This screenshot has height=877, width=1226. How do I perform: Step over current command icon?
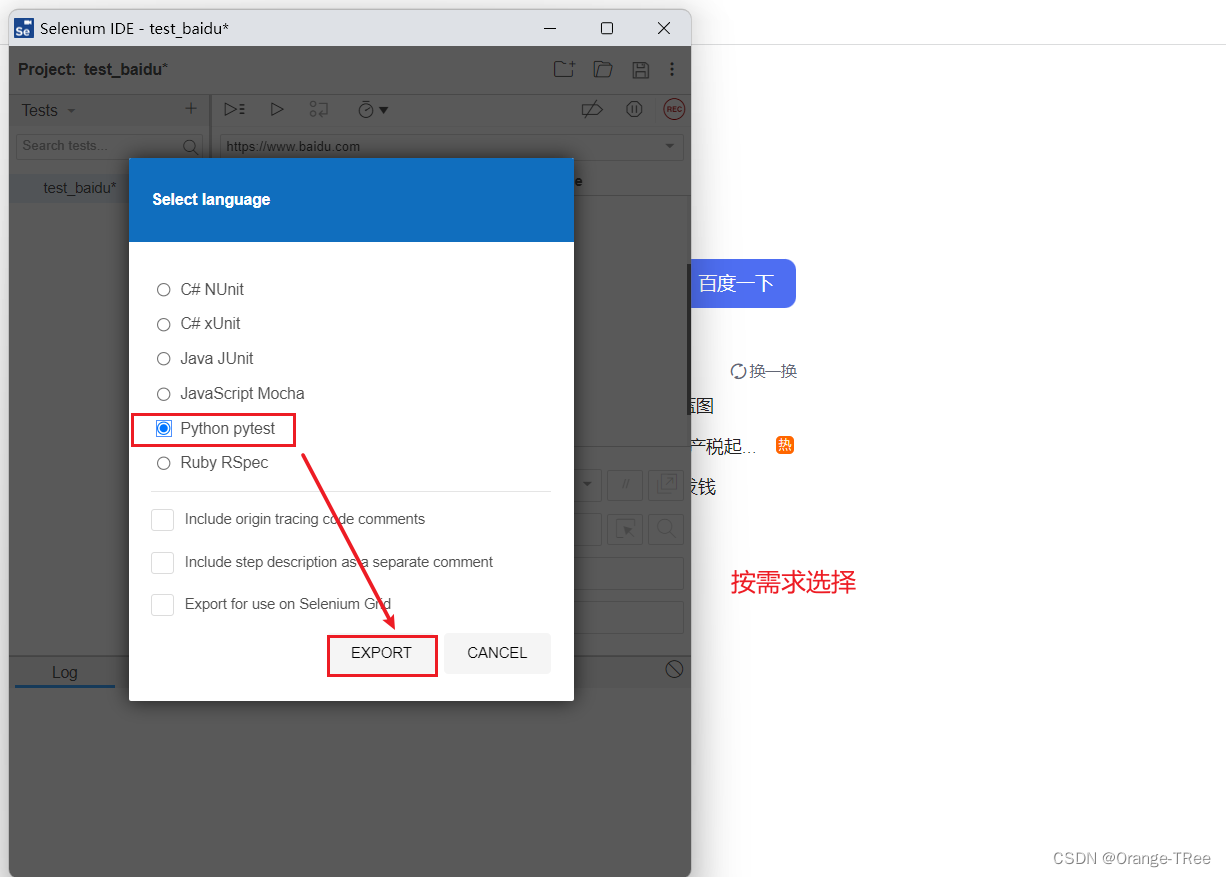319,109
